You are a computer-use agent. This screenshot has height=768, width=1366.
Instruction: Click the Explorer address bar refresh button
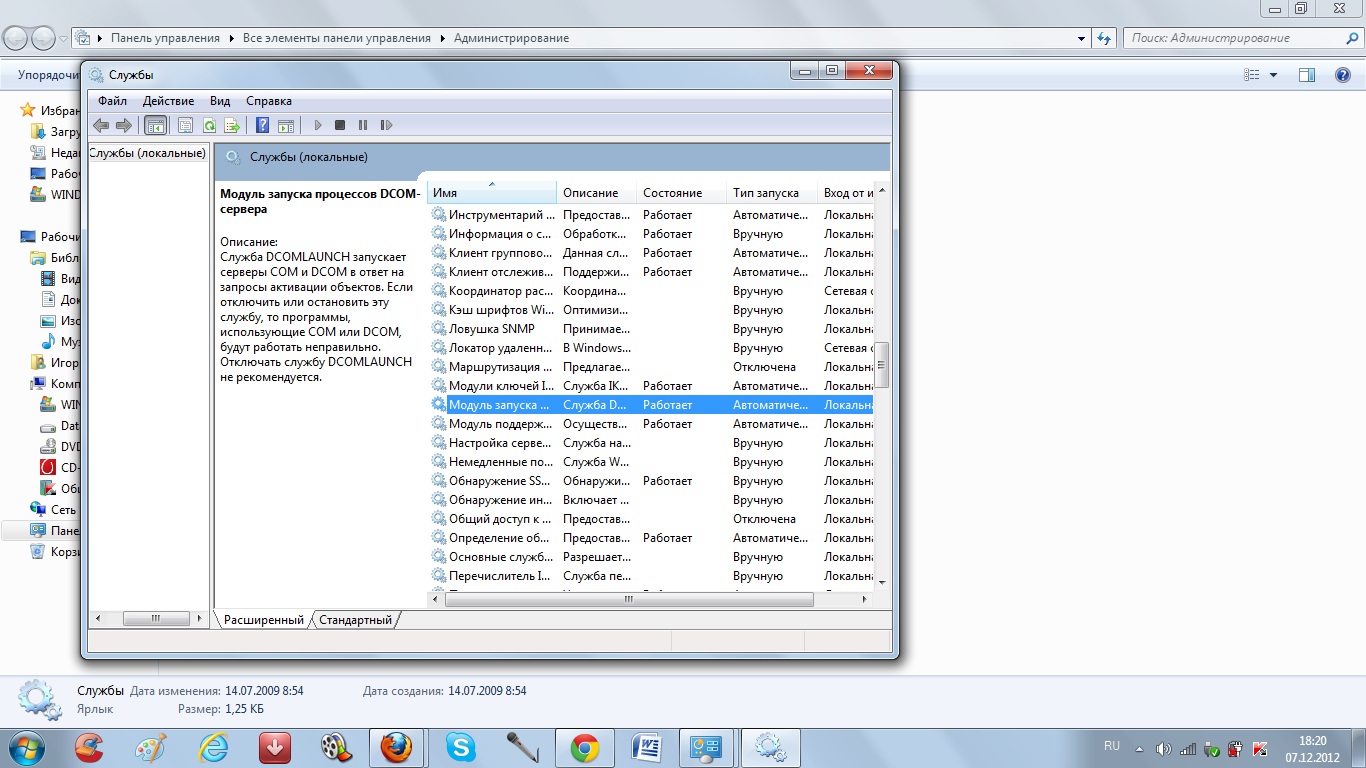pos(1104,38)
